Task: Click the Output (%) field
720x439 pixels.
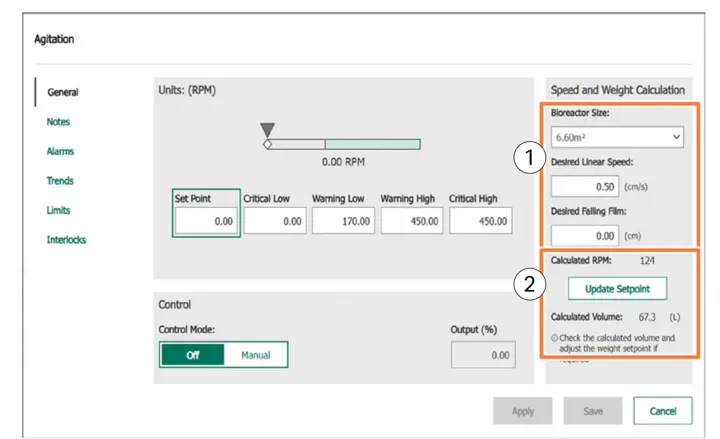Action: (483, 355)
